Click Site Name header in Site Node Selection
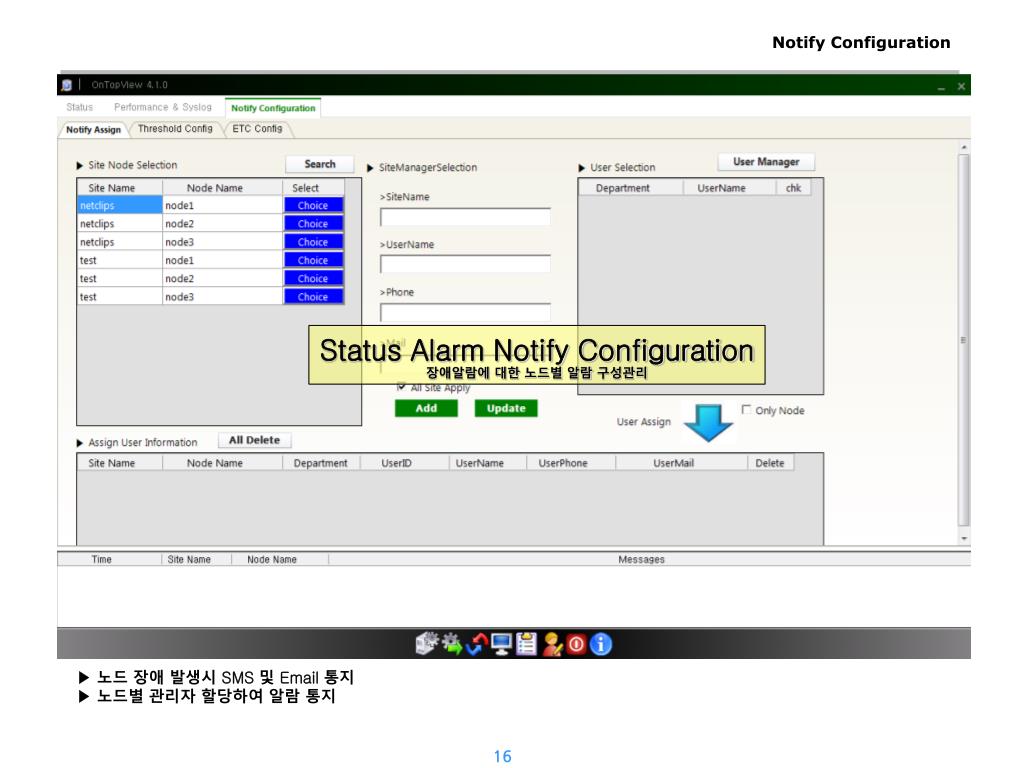The height and width of the screenshot is (768, 1024). [x=120, y=187]
